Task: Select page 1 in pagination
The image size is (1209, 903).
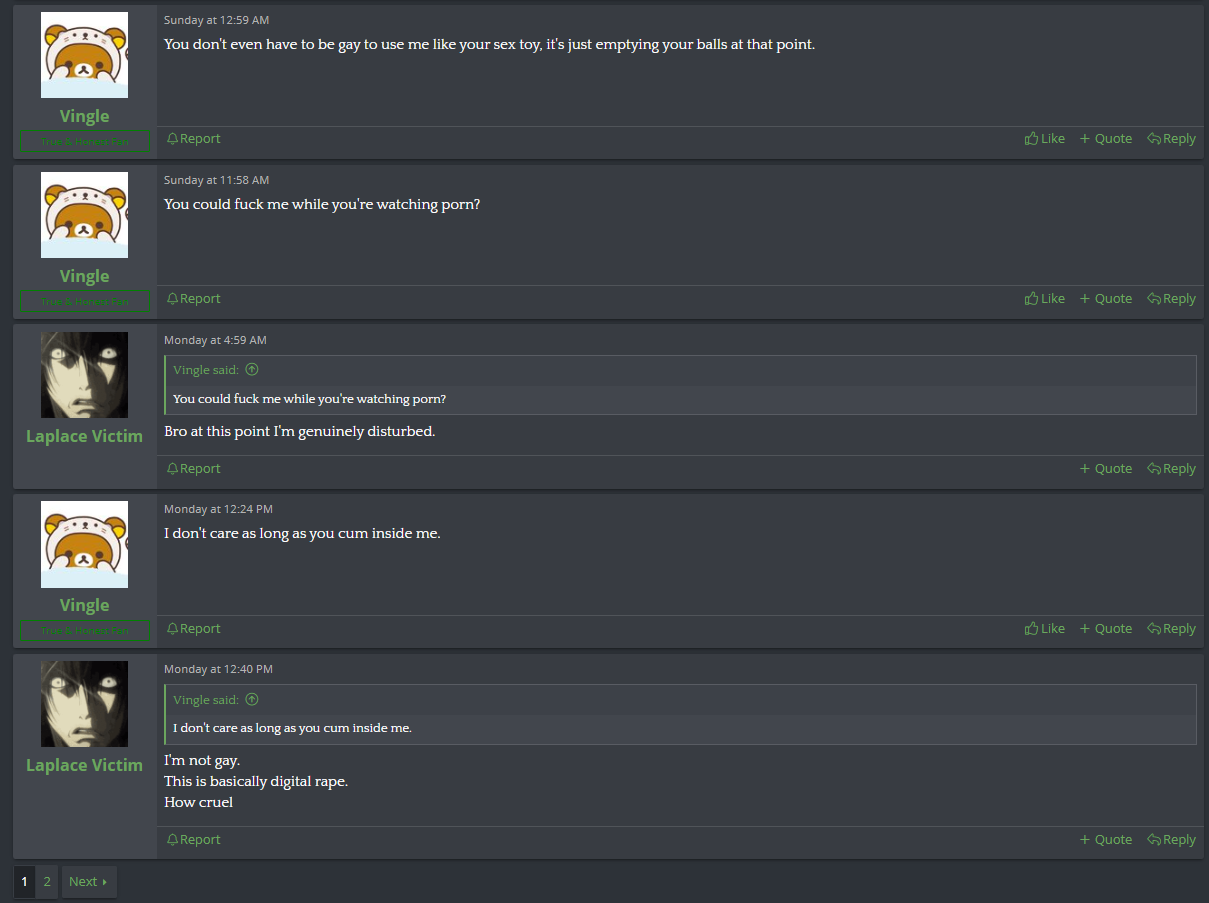Action: pos(25,882)
